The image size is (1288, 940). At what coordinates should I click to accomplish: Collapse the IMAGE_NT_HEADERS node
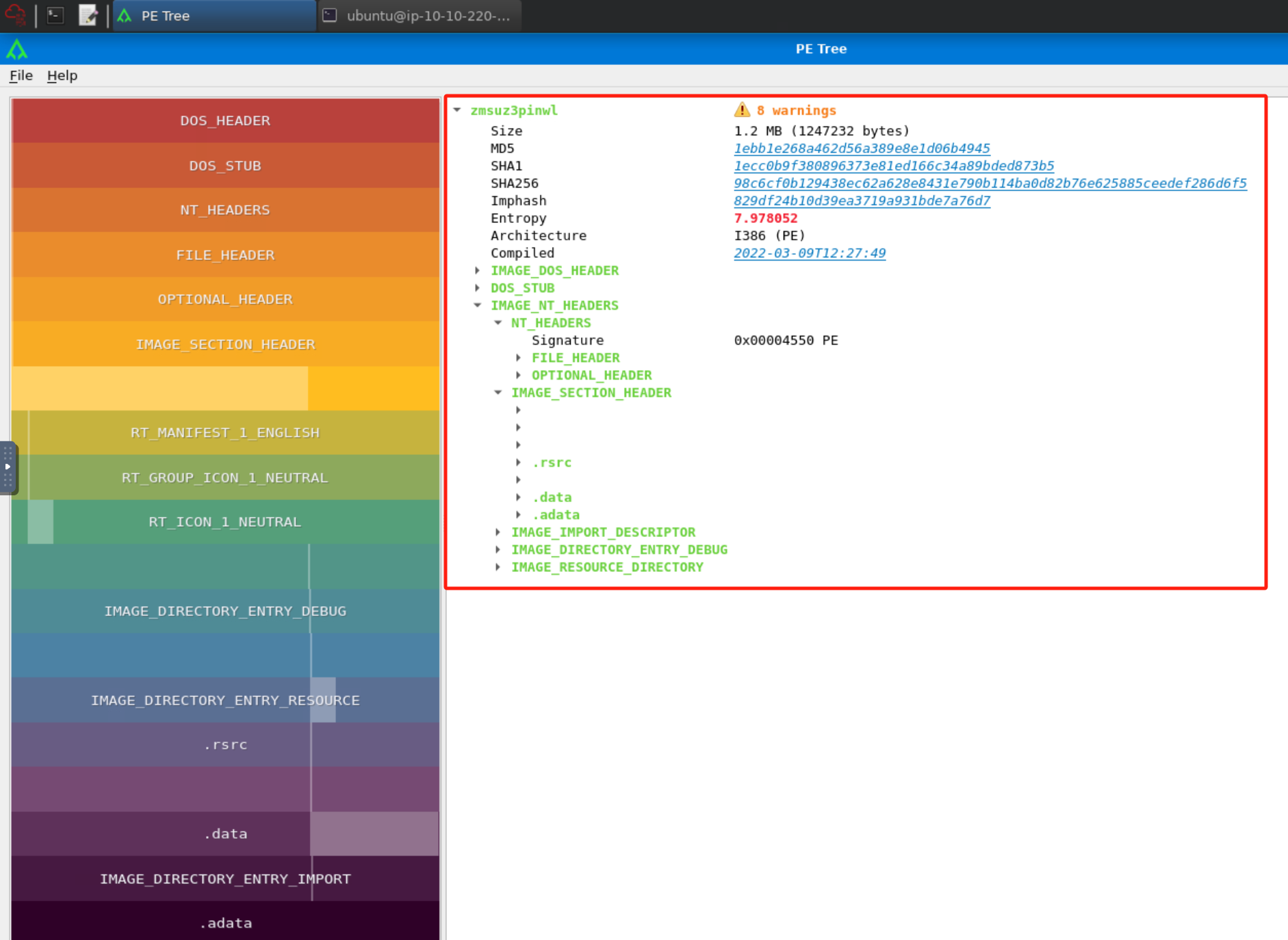tap(478, 305)
